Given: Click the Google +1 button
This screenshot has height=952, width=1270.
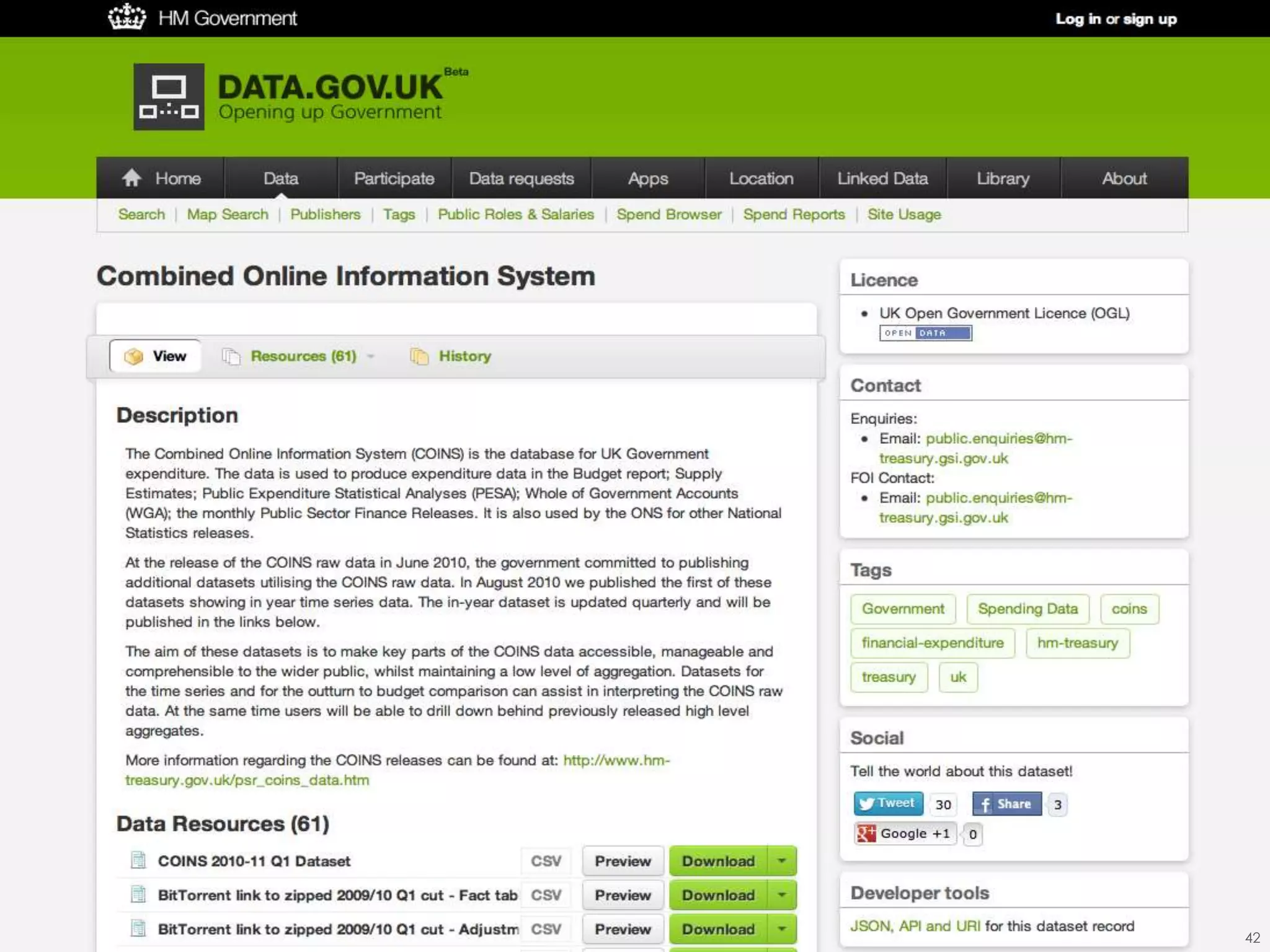Looking at the screenshot, I should (905, 834).
